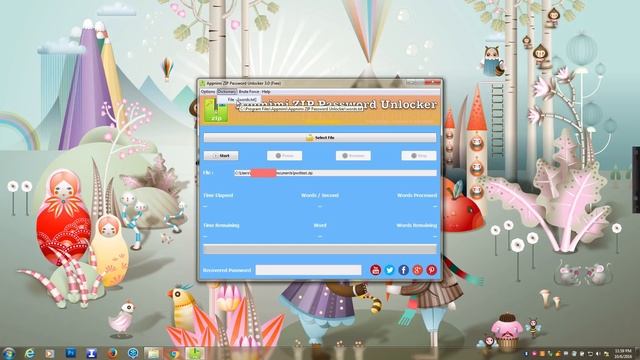Open the Dictionary menu
The image size is (640, 360).
coord(227,92)
